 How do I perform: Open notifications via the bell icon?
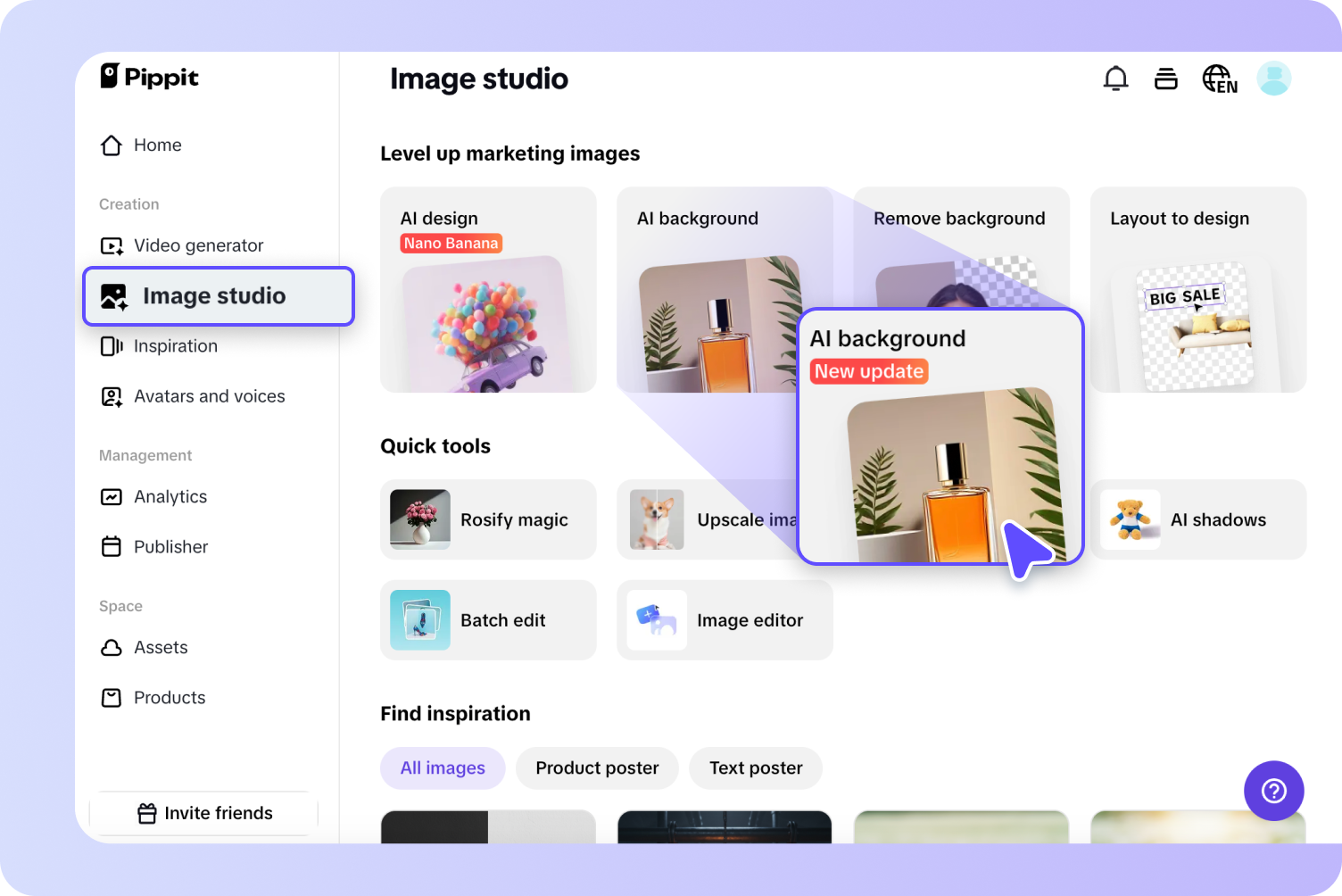(x=1115, y=79)
